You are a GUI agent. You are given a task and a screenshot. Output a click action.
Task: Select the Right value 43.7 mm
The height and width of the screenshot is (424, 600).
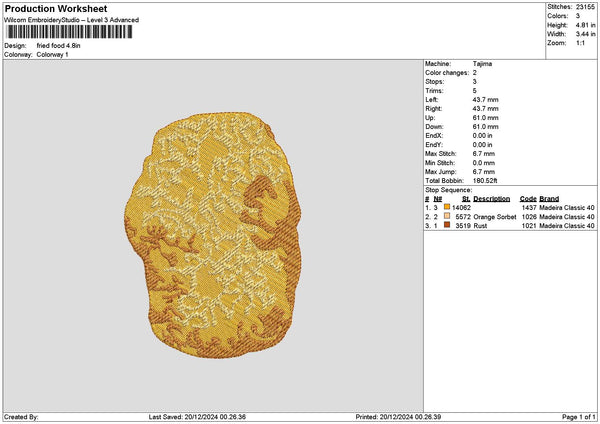click(x=486, y=109)
